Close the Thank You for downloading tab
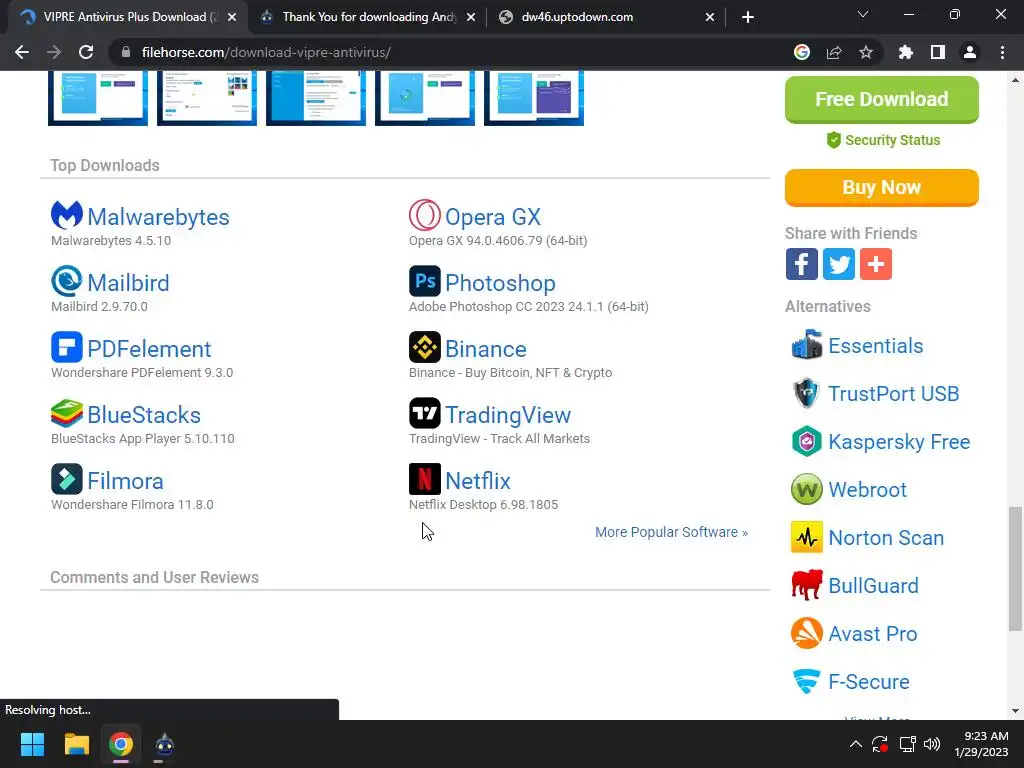 point(471,17)
